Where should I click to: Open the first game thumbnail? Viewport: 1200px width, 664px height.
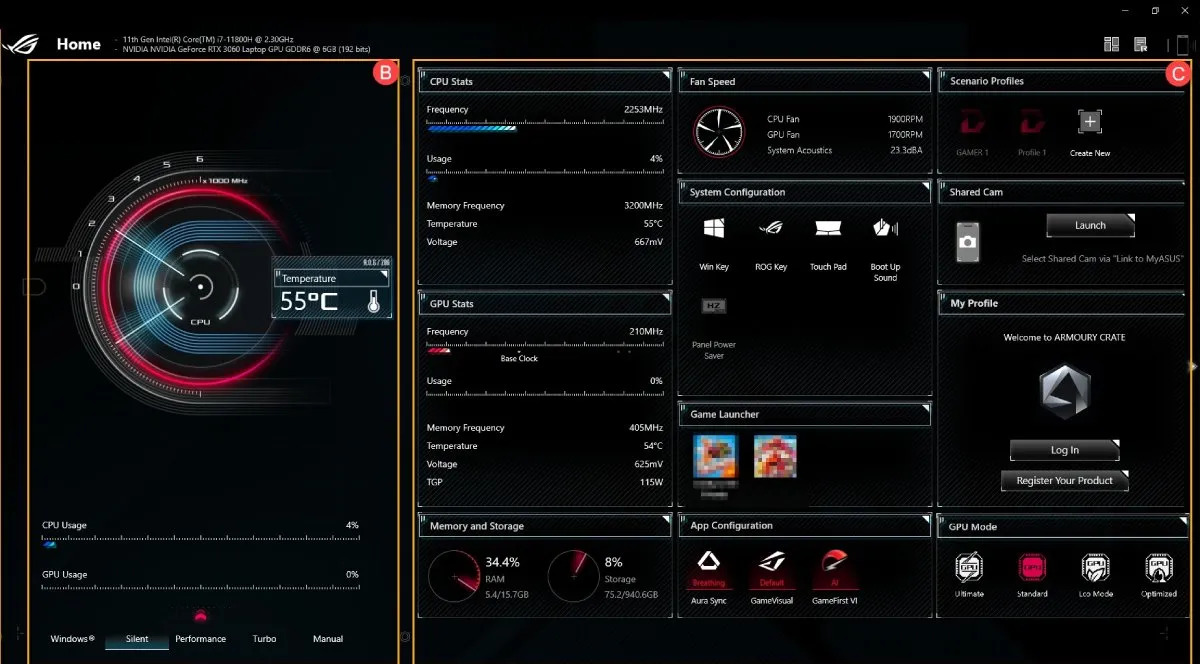[714, 455]
